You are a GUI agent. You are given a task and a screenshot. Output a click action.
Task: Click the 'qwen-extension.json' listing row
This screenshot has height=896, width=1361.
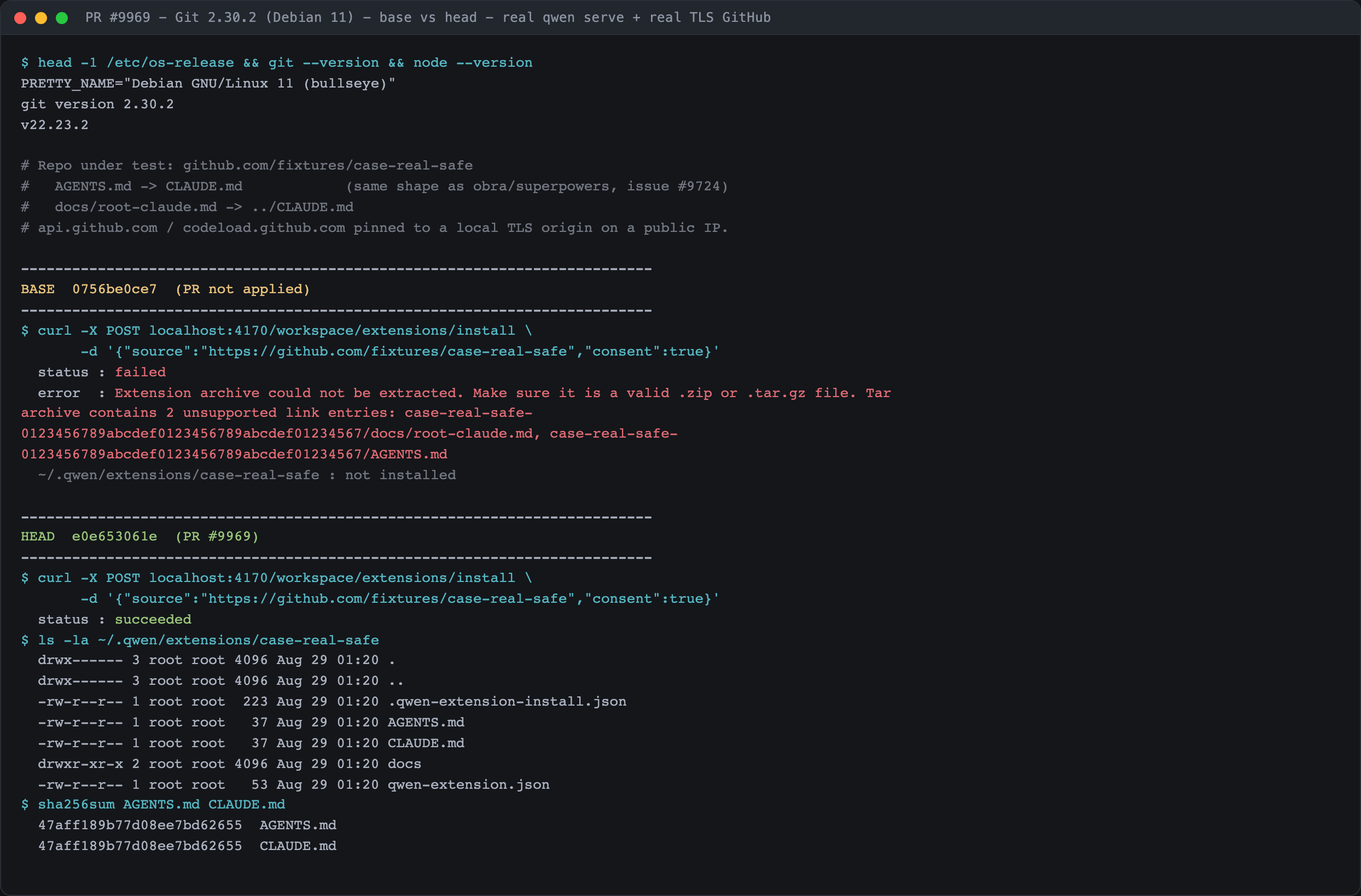pyautogui.click(x=294, y=784)
